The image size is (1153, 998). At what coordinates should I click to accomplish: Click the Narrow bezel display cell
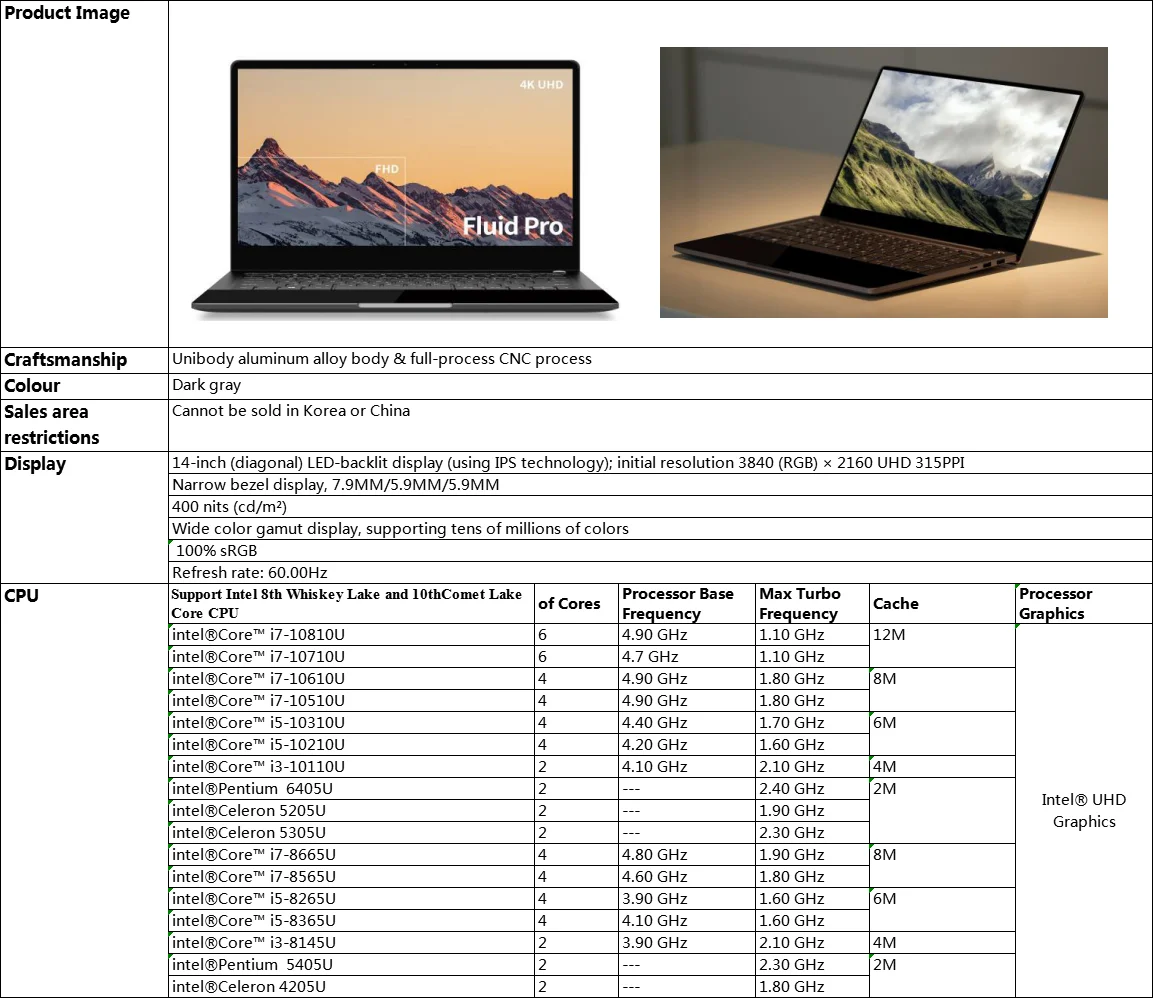660,485
